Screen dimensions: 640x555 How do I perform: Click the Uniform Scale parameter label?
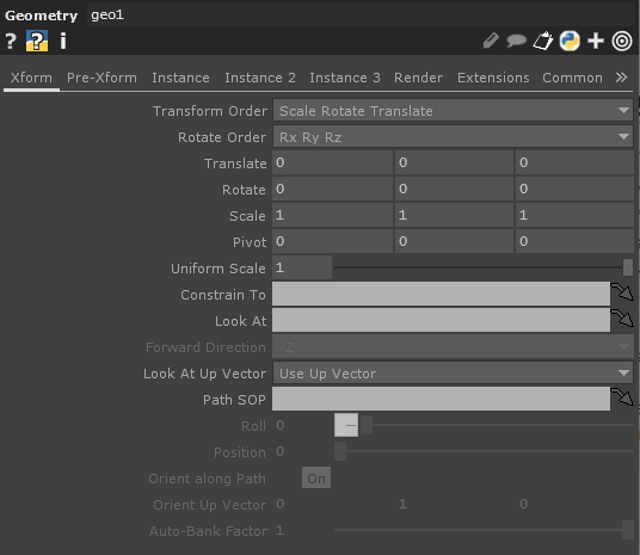(x=218, y=268)
